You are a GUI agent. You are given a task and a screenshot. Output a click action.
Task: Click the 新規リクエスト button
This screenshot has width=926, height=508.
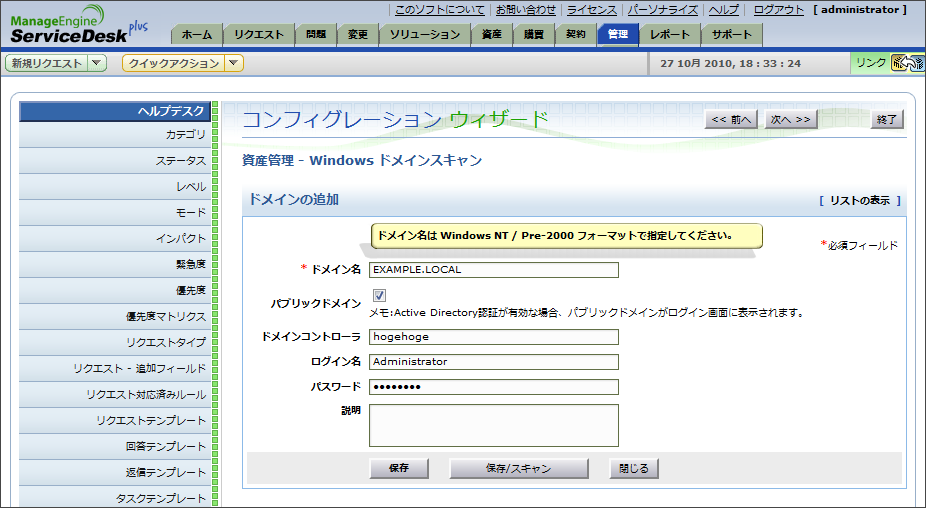[47, 63]
